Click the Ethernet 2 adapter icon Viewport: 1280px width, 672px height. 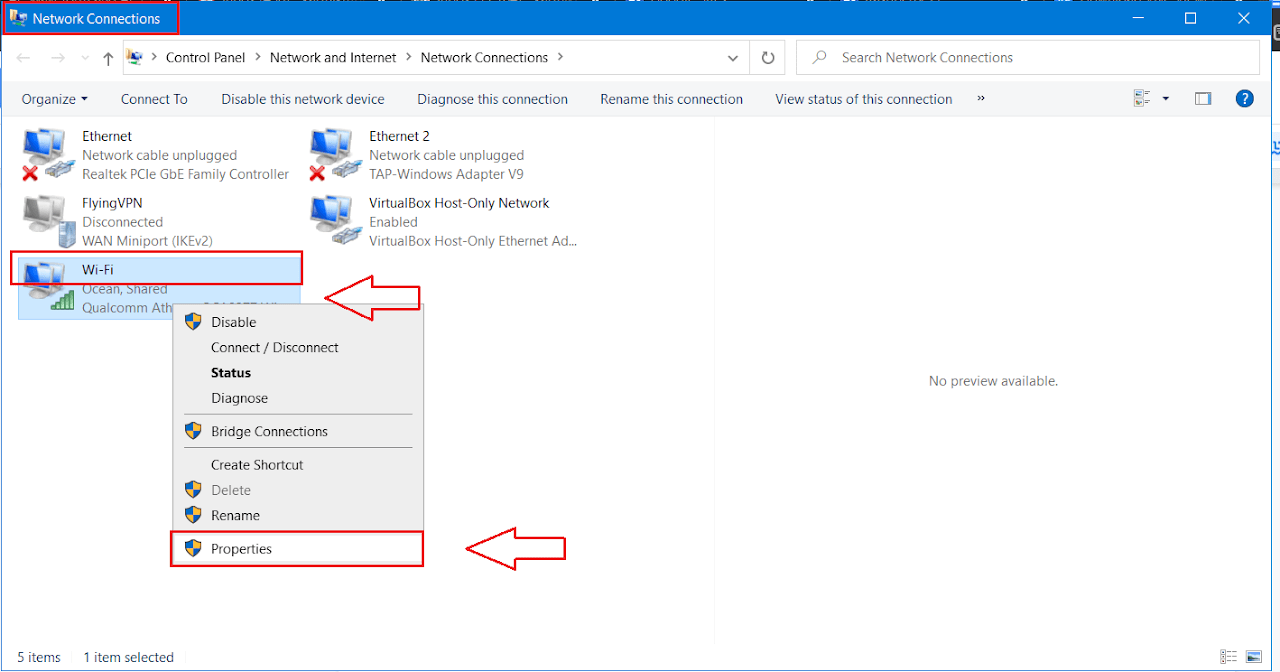point(336,155)
